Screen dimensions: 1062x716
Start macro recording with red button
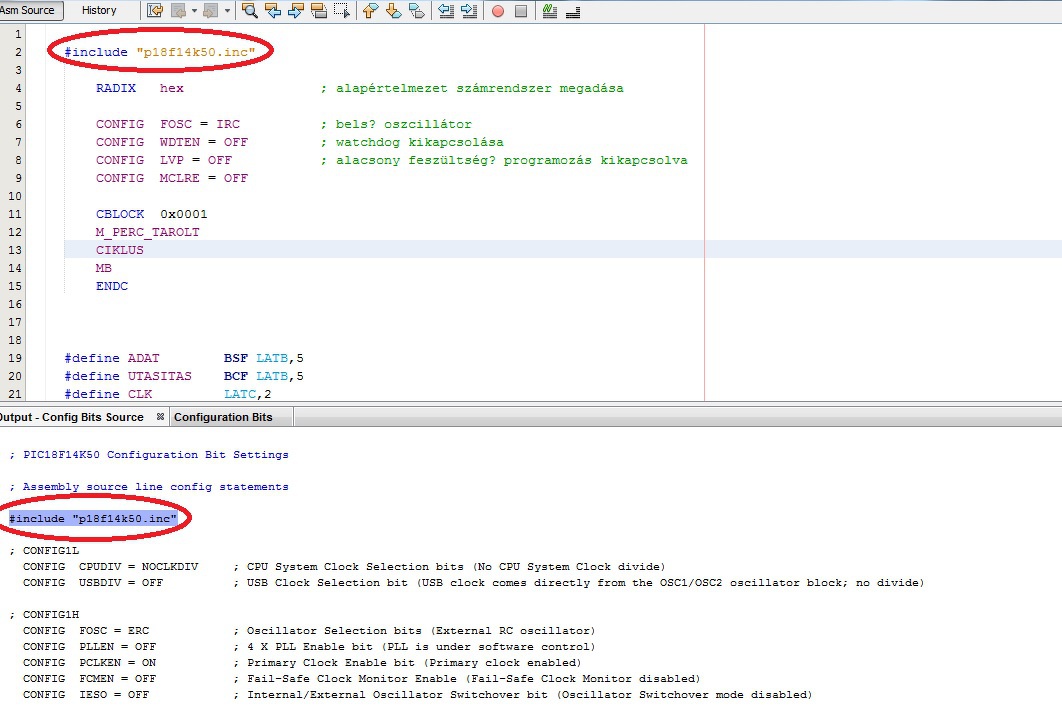[498, 11]
